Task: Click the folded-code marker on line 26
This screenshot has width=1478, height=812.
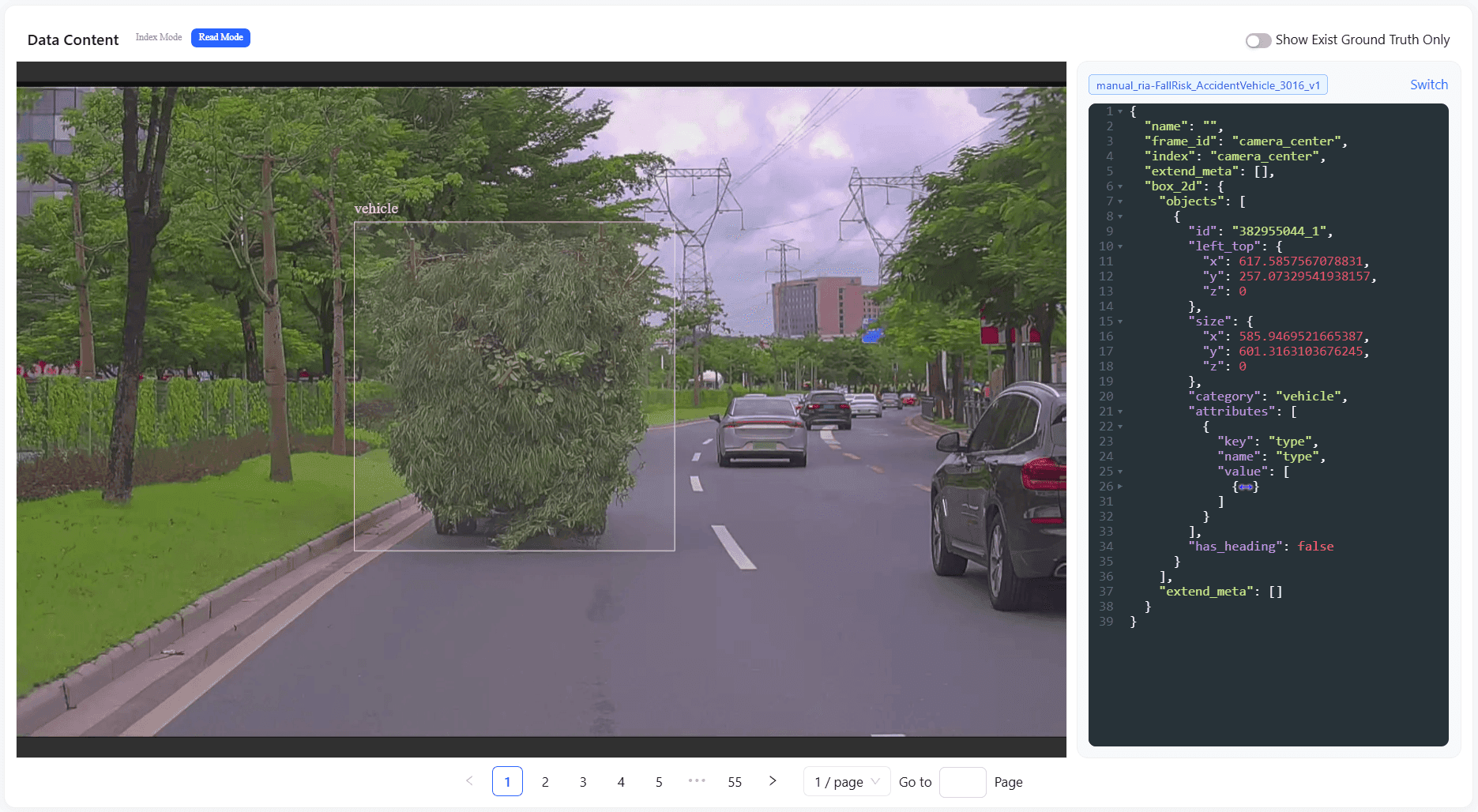Action: 1246,487
